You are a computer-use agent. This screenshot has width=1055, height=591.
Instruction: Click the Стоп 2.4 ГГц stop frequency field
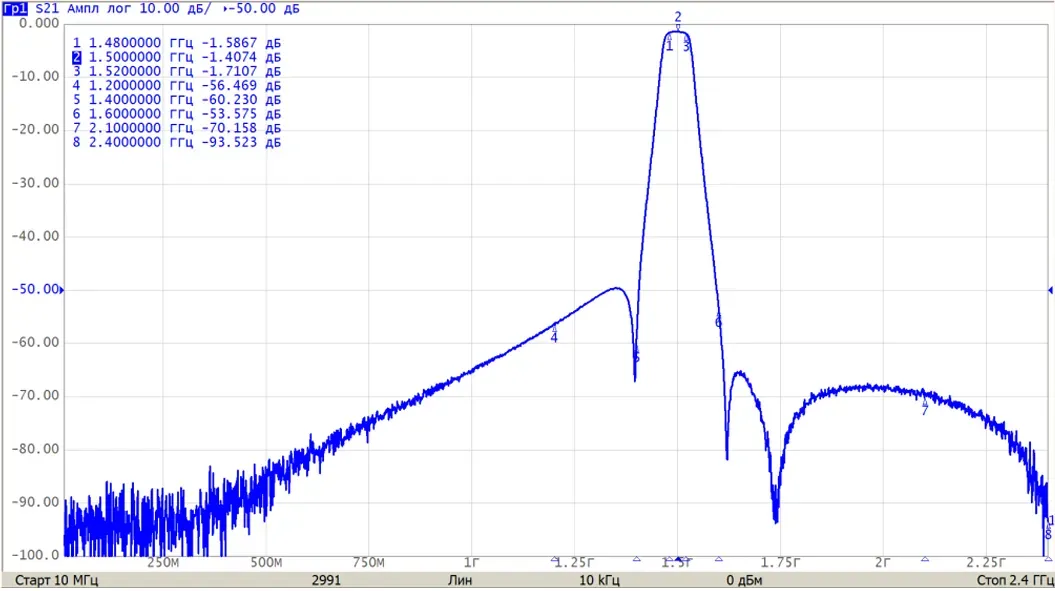click(x=1015, y=580)
